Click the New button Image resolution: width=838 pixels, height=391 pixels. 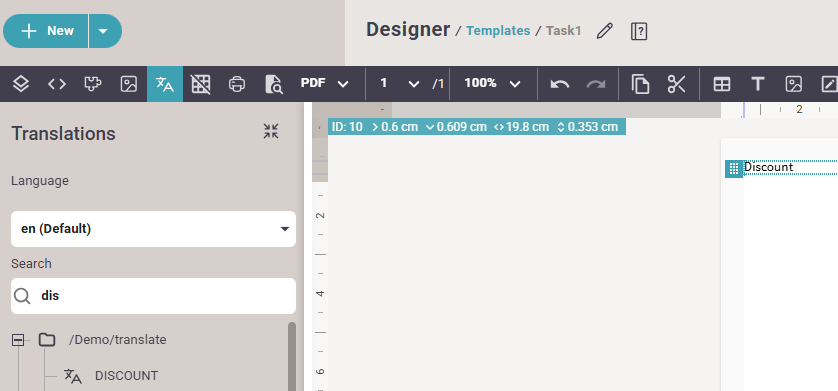click(46, 31)
